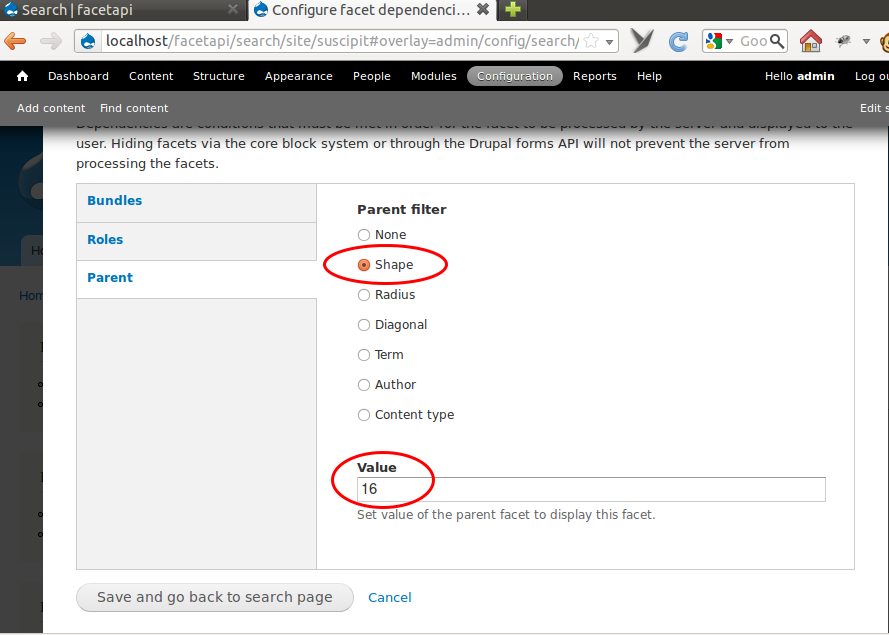Screen dimensions: 889x635
Task: Select the Shape parent filter radio
Action: [x=364, y=265]
